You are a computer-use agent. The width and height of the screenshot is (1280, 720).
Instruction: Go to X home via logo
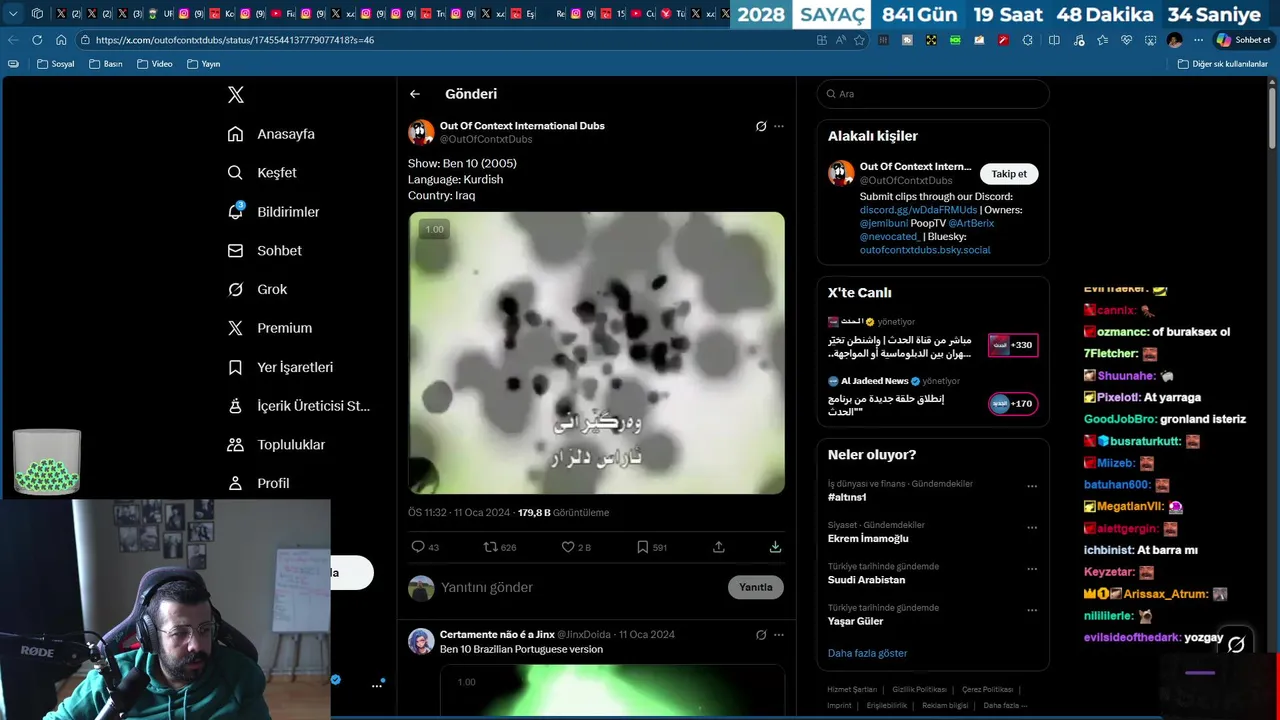coord(235,95)
